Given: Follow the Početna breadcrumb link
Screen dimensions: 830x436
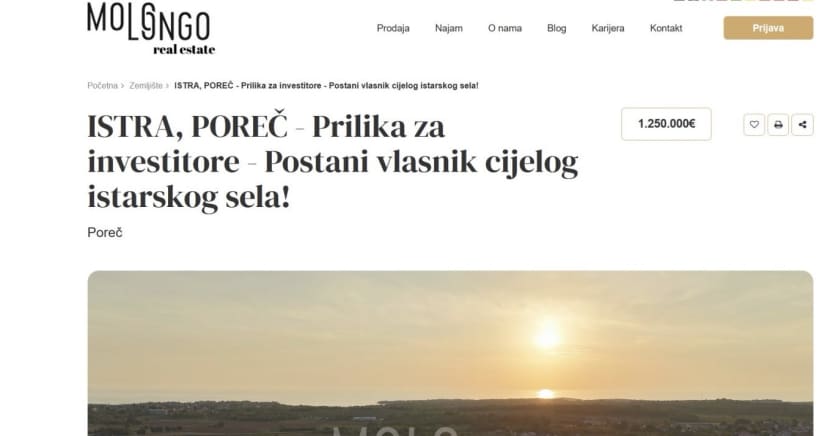Looking at the screenshot, I should (x=102, y=86).
